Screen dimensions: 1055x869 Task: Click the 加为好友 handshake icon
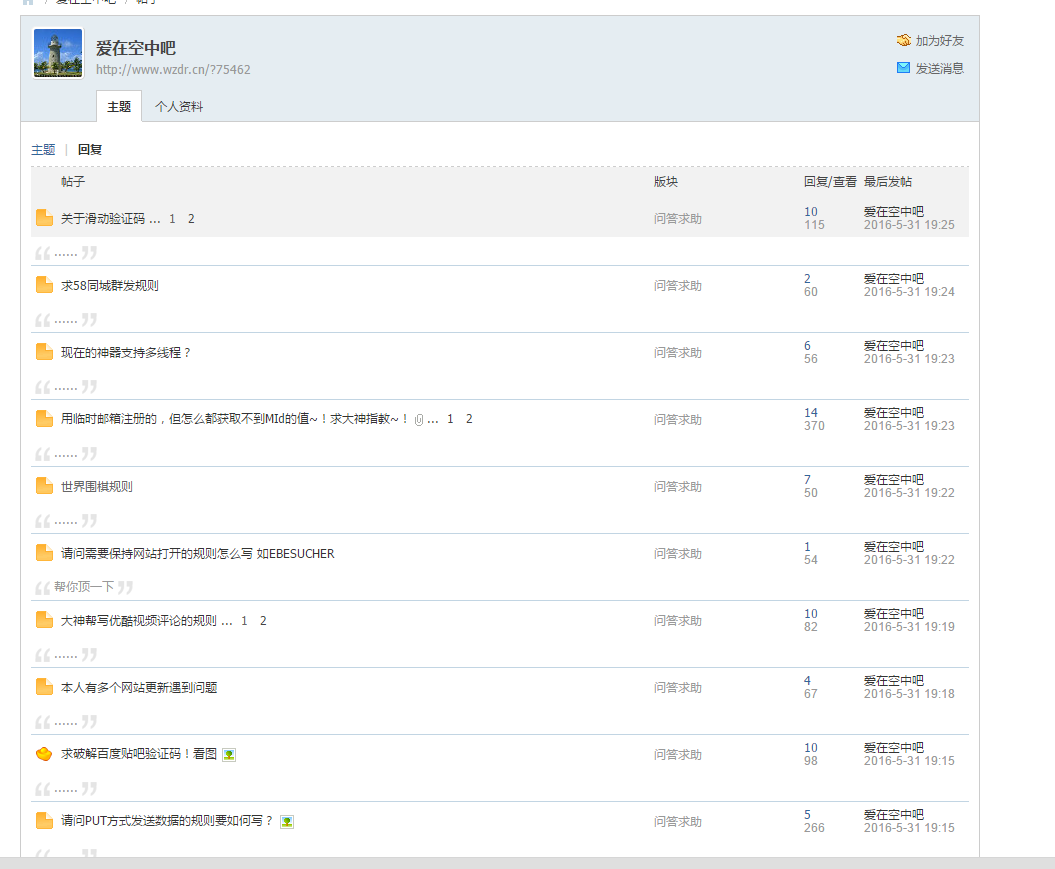[x=904, y=41]
